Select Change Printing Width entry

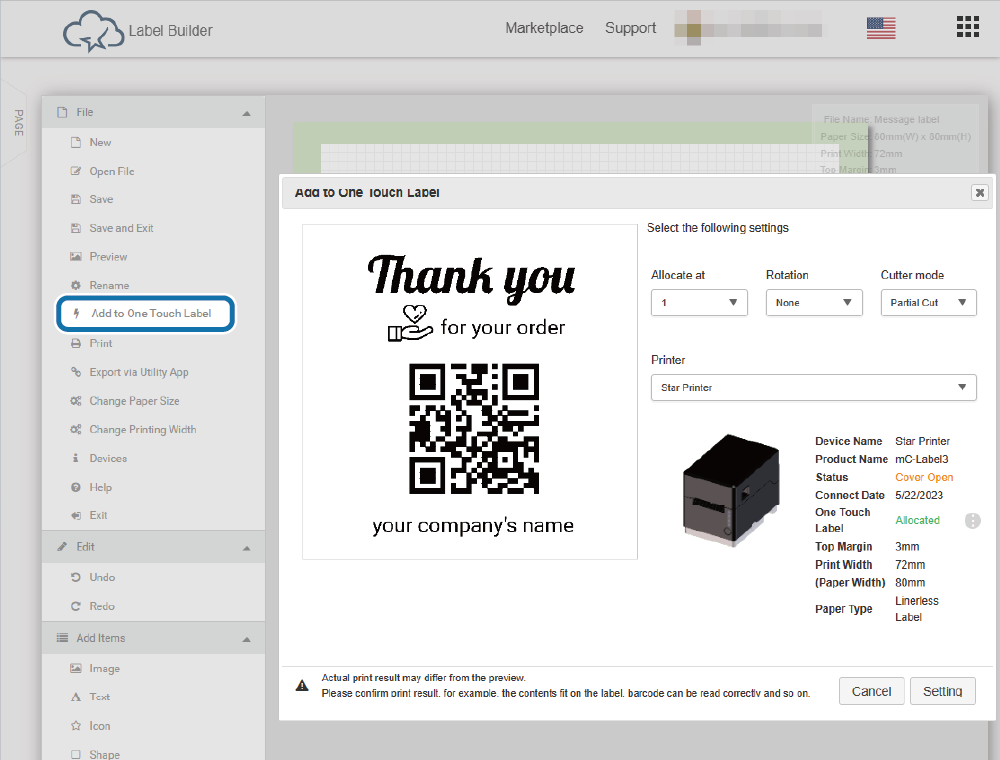143,429
